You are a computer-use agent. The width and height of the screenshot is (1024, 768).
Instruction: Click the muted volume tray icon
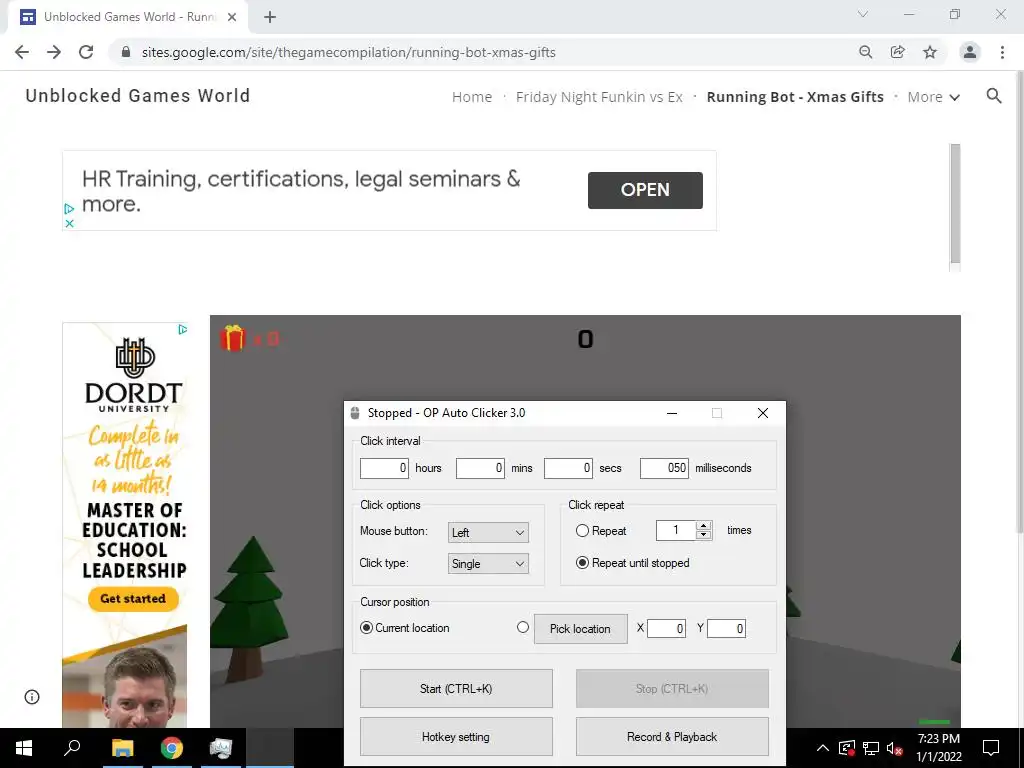[895, 748]
